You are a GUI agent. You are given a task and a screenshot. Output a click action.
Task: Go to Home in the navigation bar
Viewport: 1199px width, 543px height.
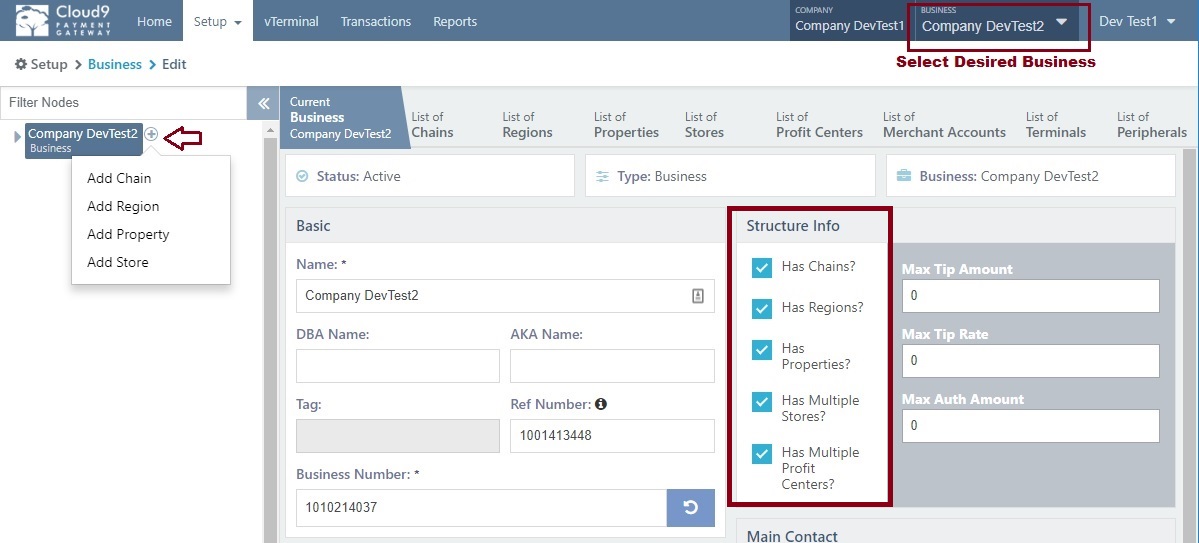pyautogui.click(x=154, y=21)
